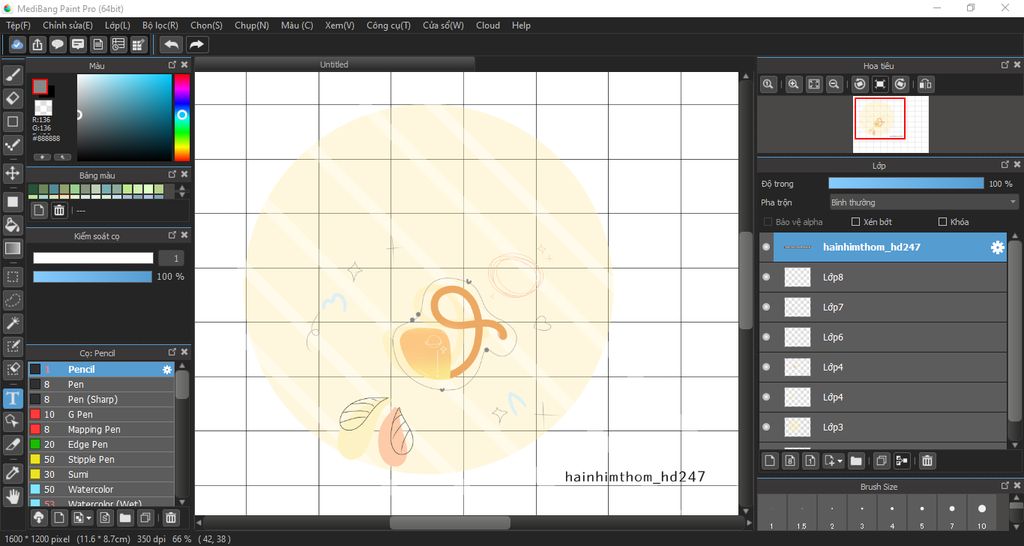Click the Redo arrow in toolbar
The height and width of the screenshot is (546, 1024).
pos(196,44)
